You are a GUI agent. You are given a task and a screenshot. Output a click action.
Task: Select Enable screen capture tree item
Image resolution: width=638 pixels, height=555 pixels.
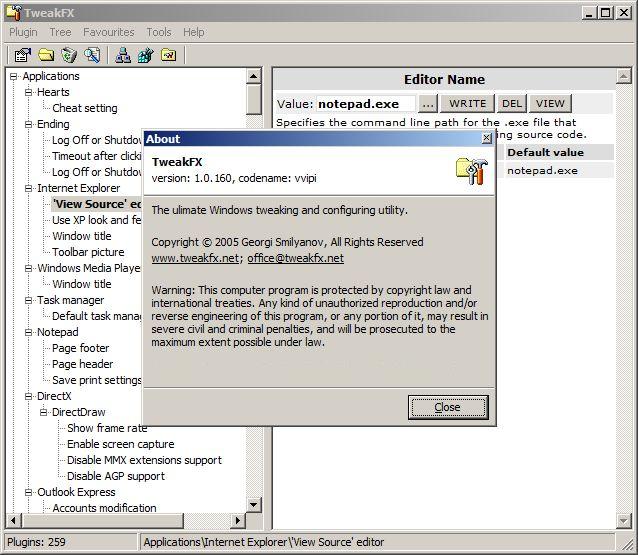120,444
